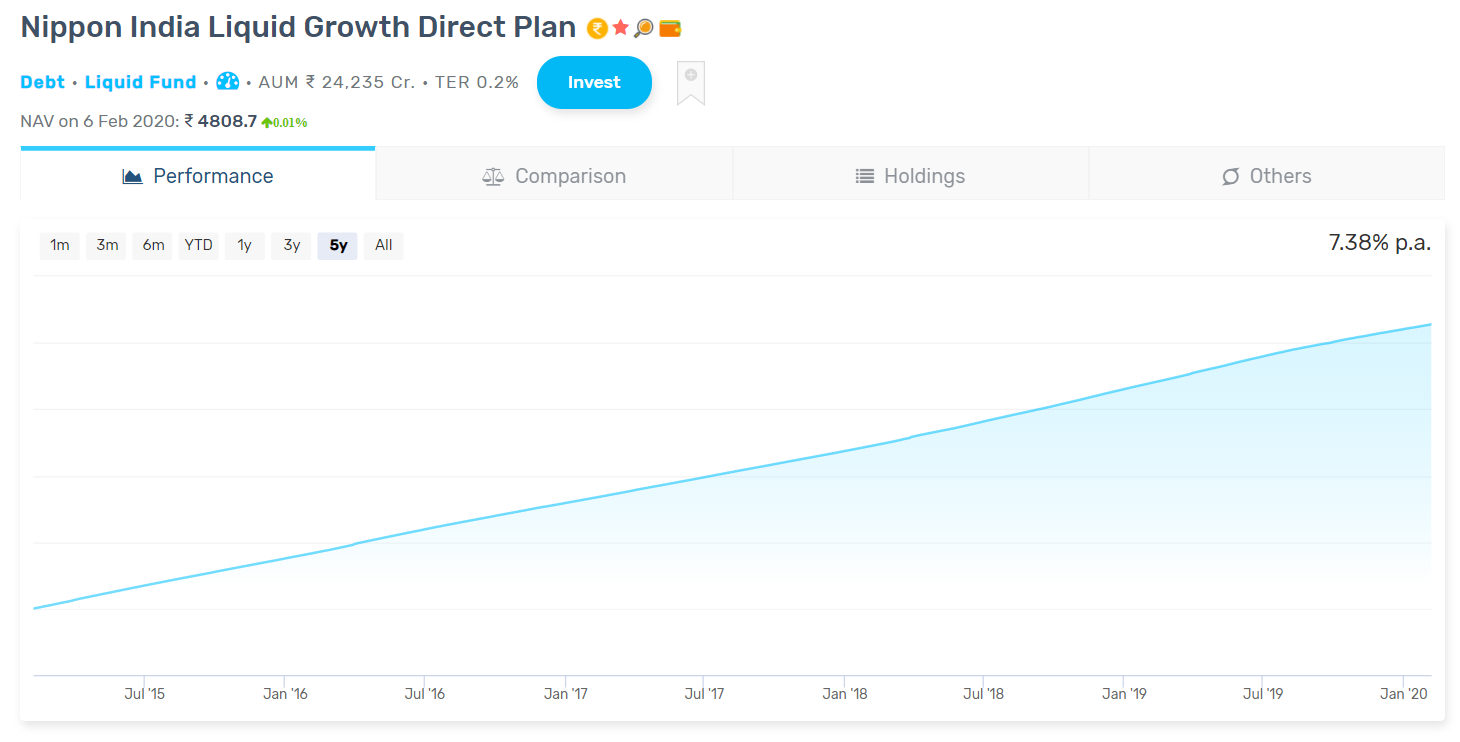Image resolution: width=1460 pixels, height=742 pixels.
Task: Open the Debt category link
Action: (x=43, y=82)
